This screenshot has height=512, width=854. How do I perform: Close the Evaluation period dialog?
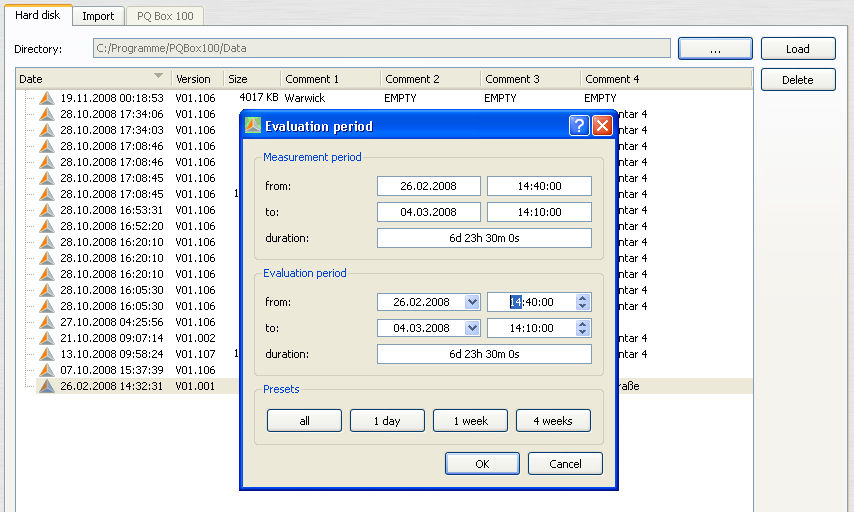point(602,126)
